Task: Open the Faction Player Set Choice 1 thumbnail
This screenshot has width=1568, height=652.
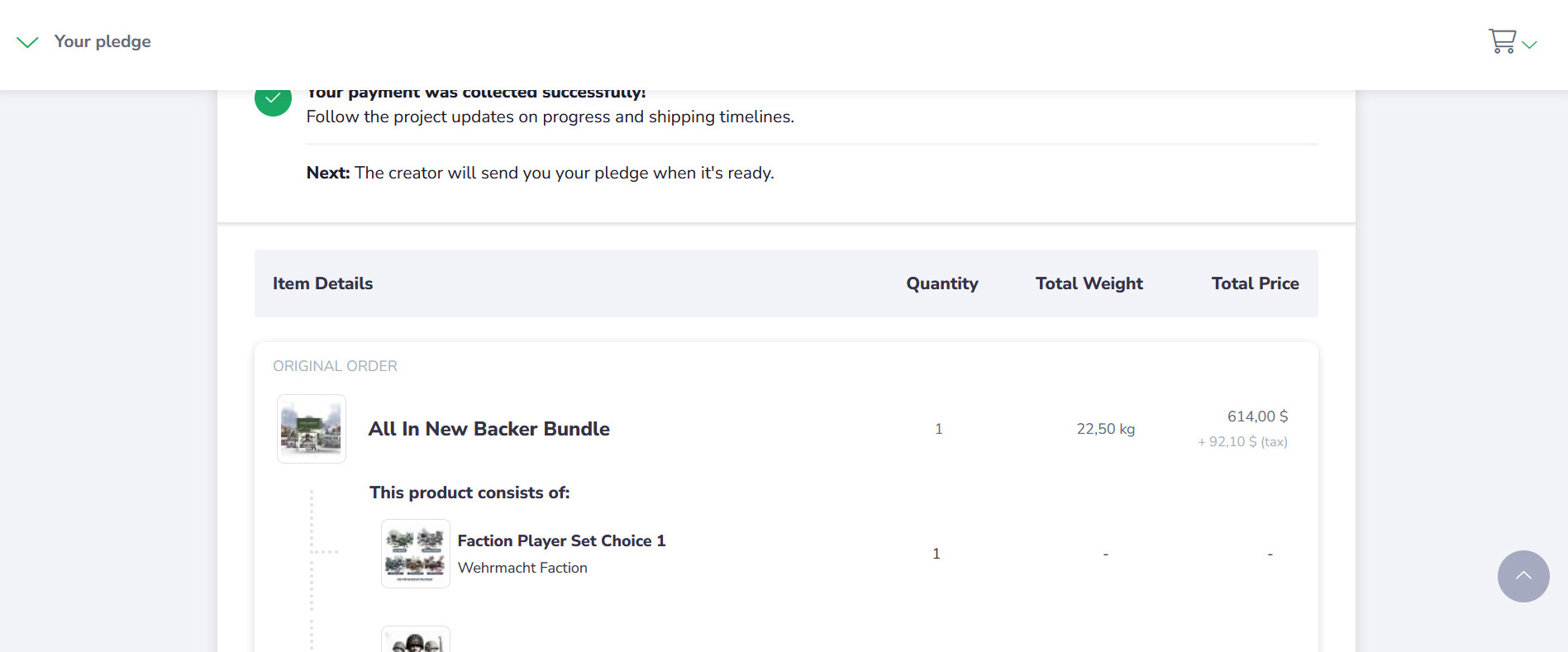Action: (416, 554)
